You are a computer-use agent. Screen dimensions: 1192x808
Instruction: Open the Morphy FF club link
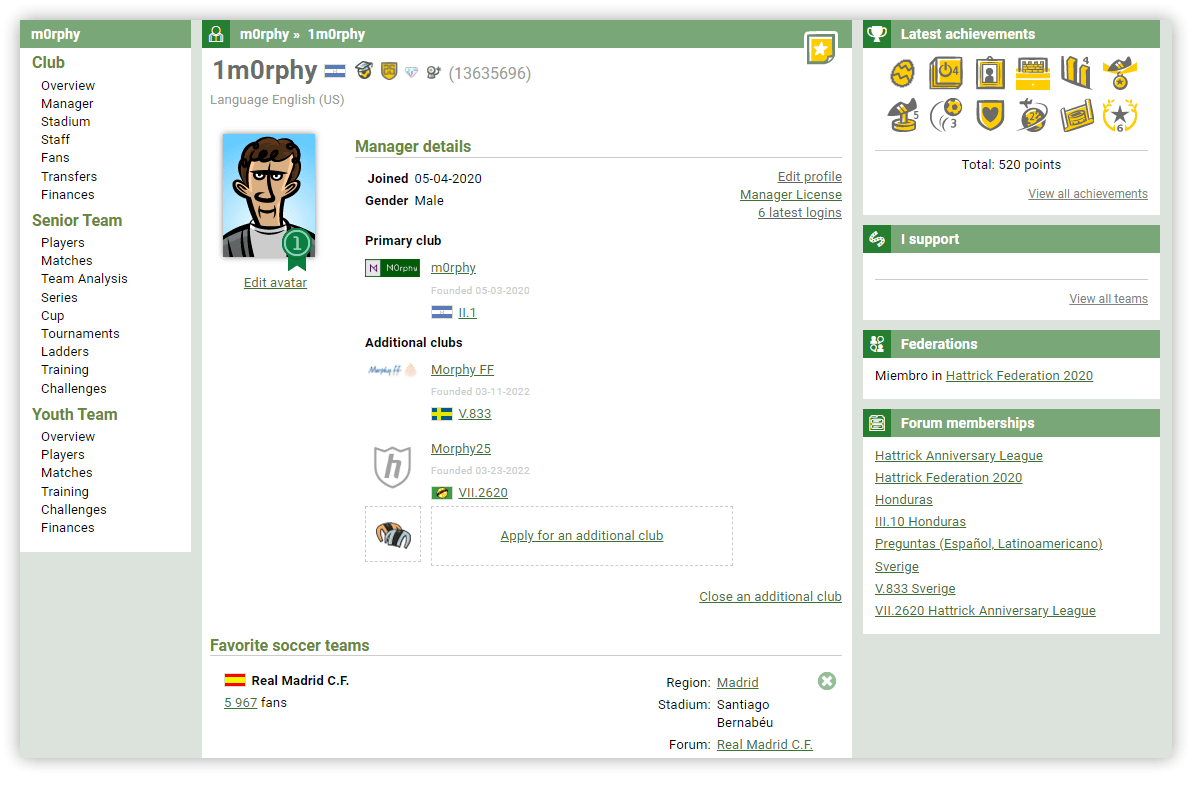point(462,370)
